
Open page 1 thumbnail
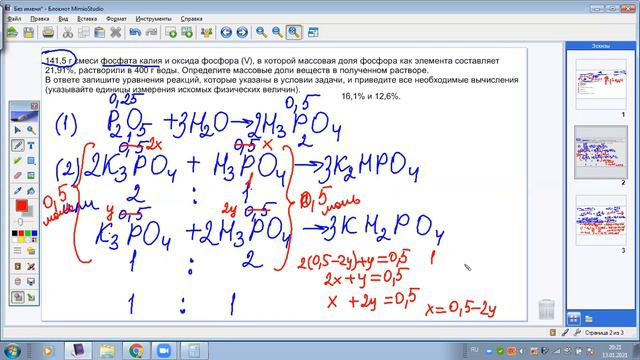601,84
